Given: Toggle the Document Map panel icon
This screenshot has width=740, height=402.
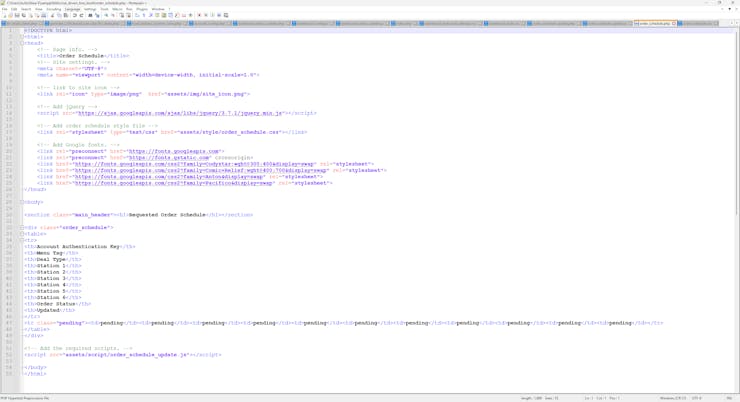Looking at the screenshot, I should pyautogui.click(x=164, y=15).
